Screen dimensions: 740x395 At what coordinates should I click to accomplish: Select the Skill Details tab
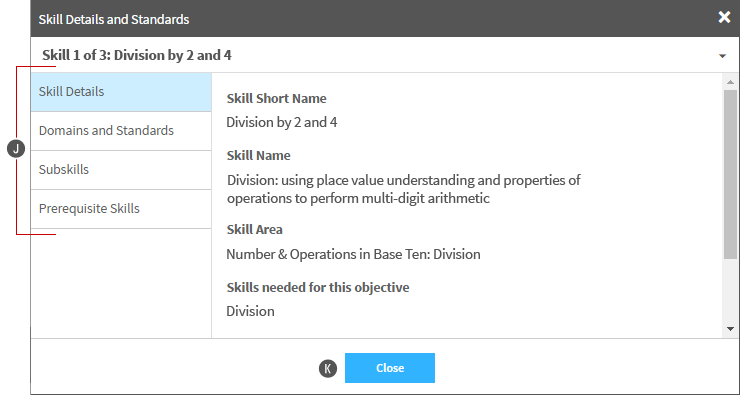121,92
